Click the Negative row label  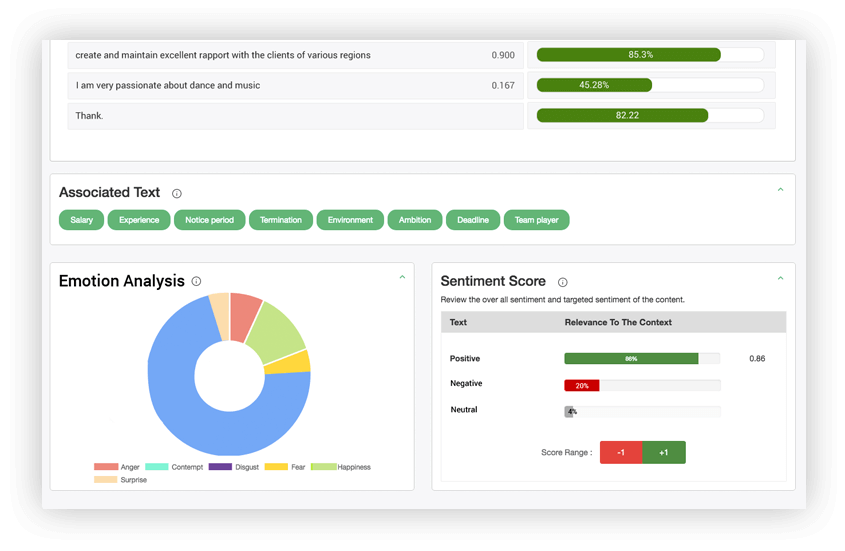point(466,383)
